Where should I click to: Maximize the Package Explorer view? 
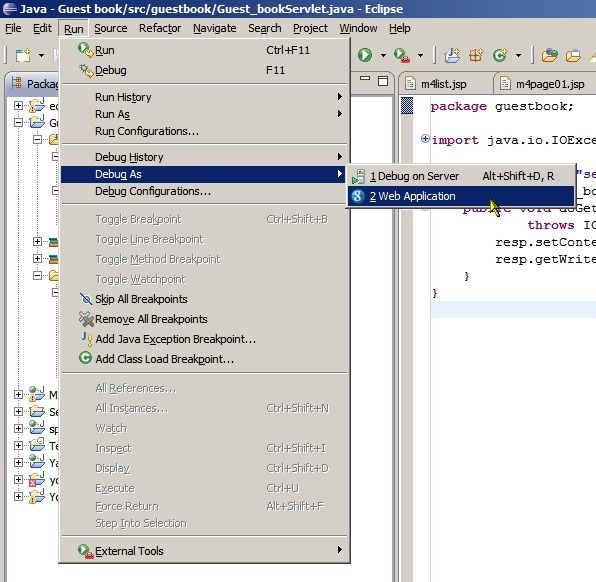383,81
